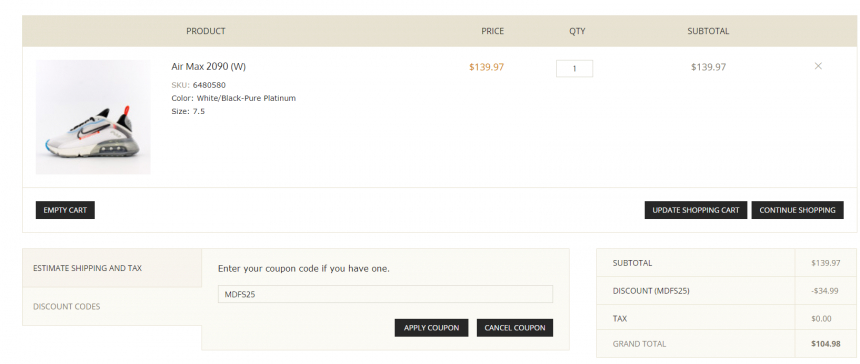Click the Subtotal column header
This screenshot has width=860, height=364.
pos(708,31)
